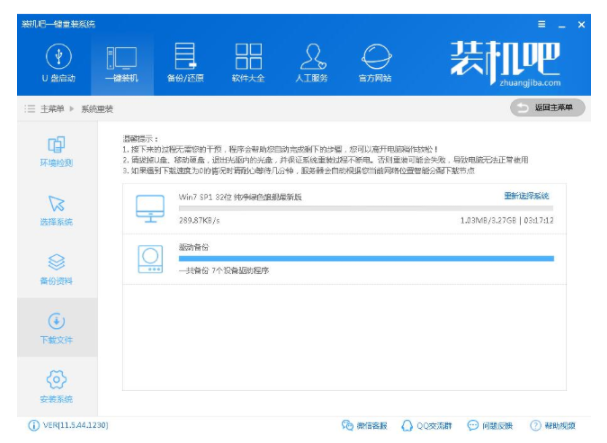Open 微信客服 WeChat support
607x443 pixels.
(367, 426)
